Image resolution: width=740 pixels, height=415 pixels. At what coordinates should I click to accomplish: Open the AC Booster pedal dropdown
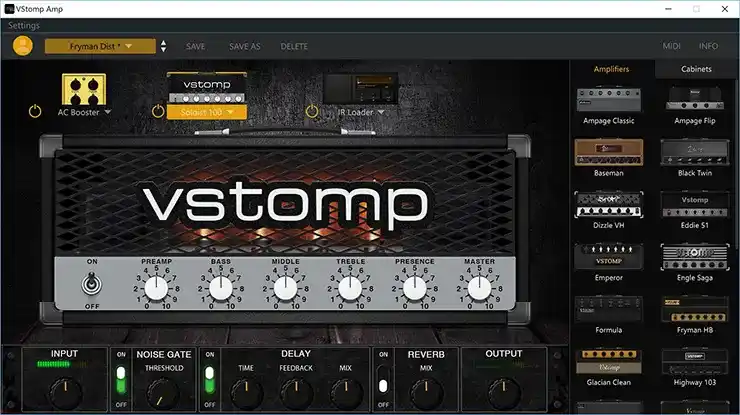[x=84, y=112]
